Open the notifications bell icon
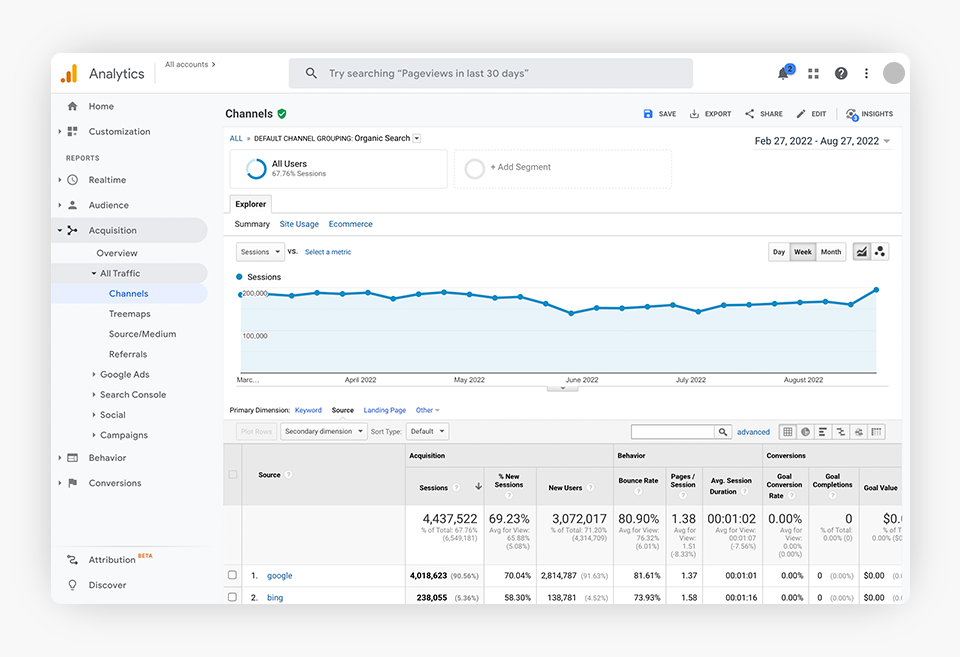This screenshot has width=960, height=657. point(783,74)
